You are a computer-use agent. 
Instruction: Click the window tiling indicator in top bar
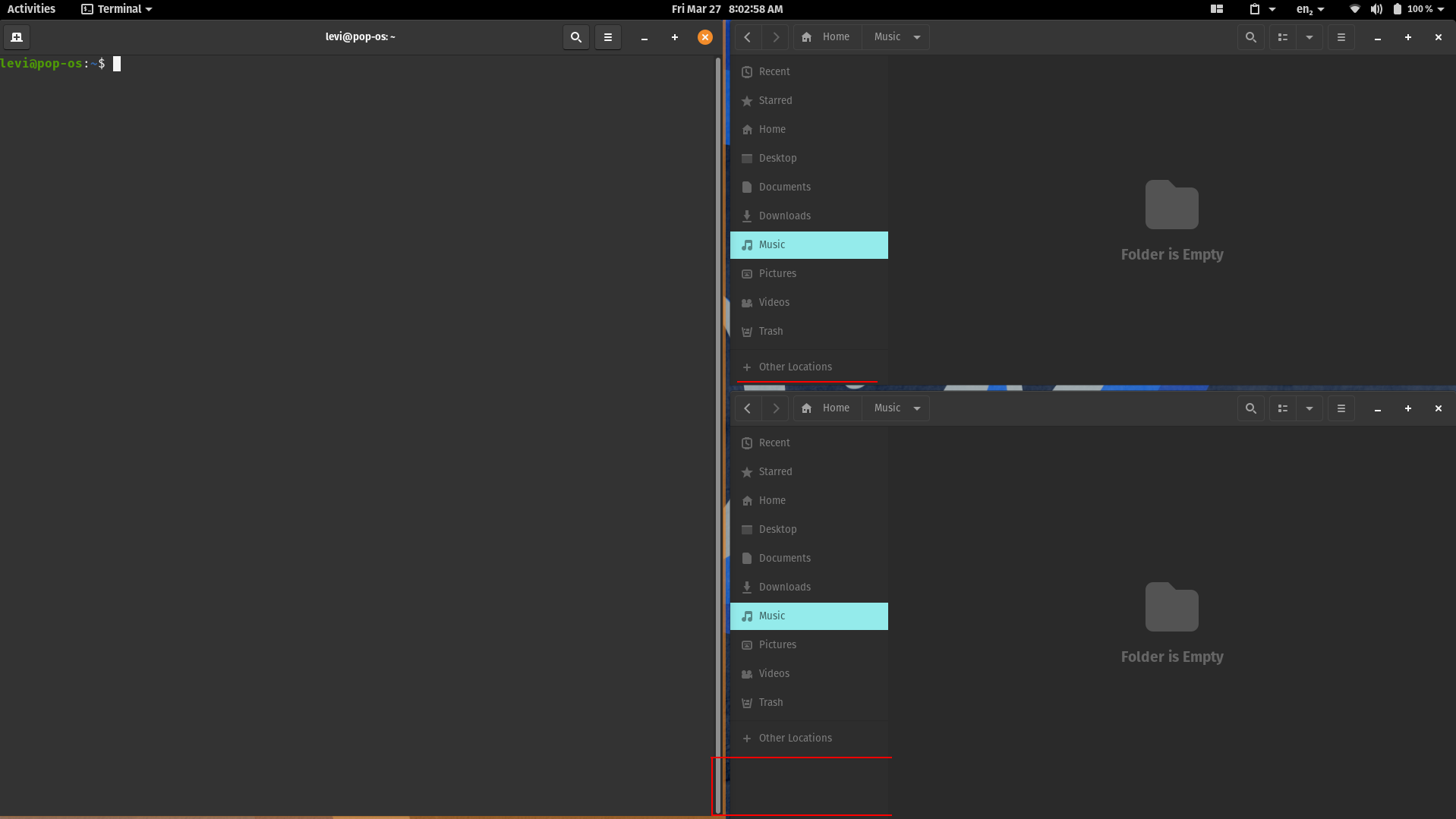(1217, 9)
